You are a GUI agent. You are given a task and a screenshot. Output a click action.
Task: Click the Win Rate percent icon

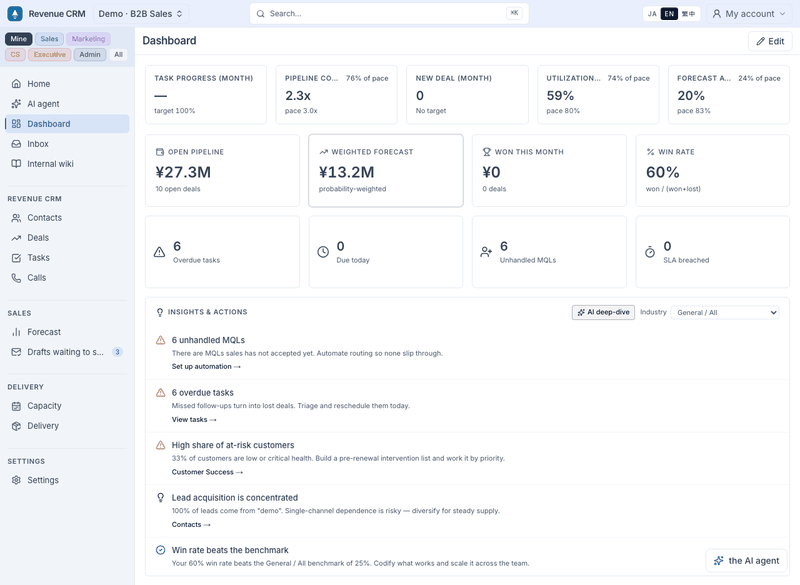tap(650, 152)
